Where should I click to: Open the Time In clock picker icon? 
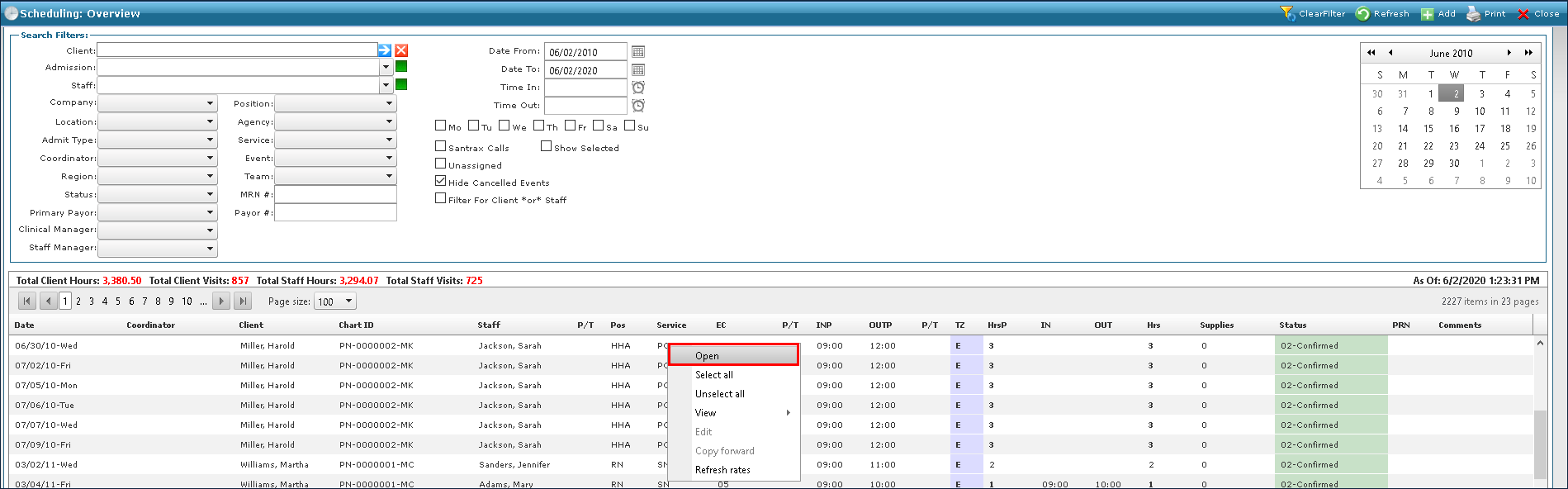[x=638, y=88]
